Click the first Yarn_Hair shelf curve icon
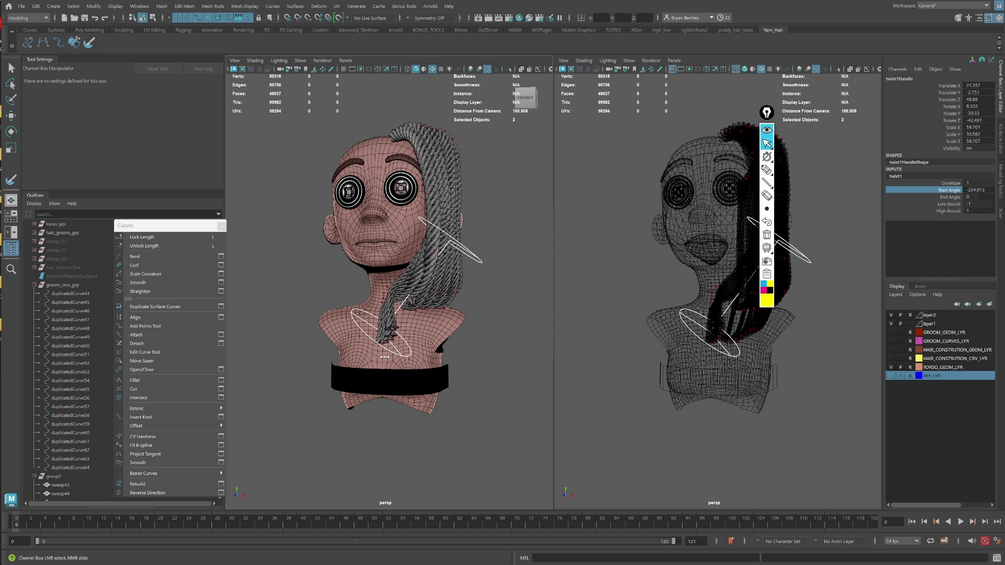 click(x=28, y=43)
